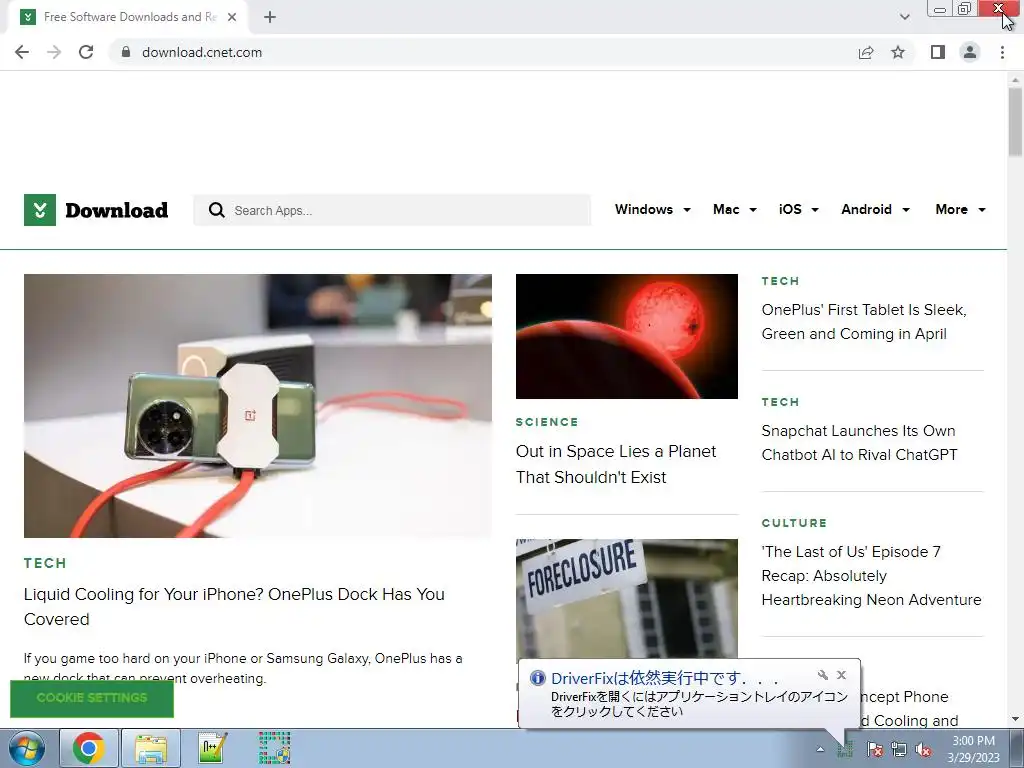Click the network tray icon
This screenshot has height=768, width=1024.
click(x=899, y=749)
